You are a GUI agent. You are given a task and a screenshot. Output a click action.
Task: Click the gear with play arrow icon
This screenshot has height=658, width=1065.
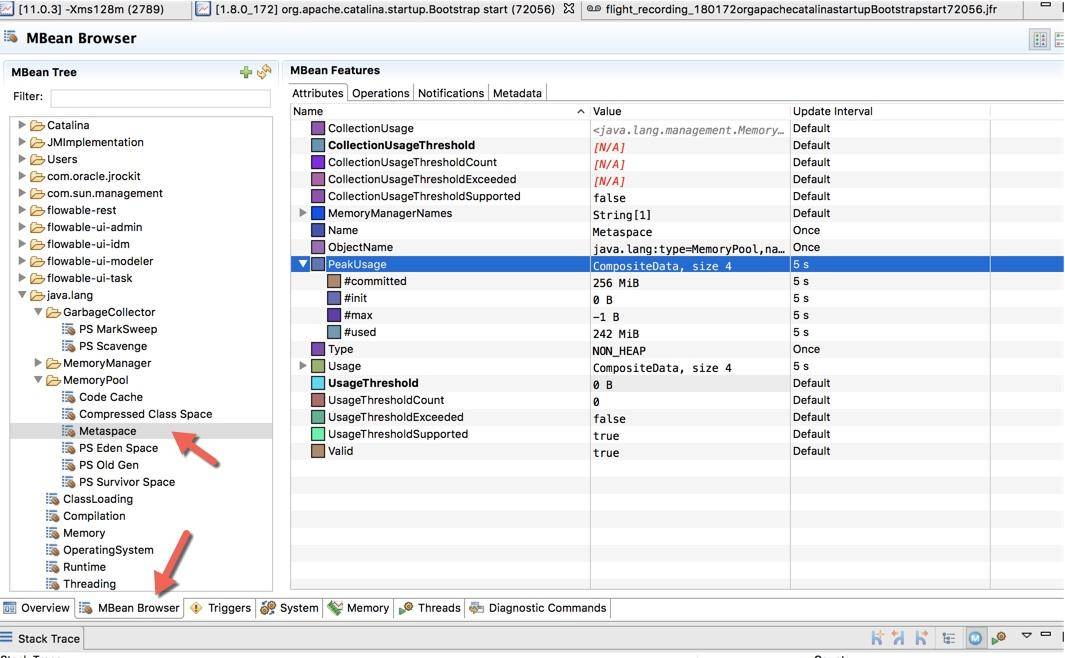[998, 637]
